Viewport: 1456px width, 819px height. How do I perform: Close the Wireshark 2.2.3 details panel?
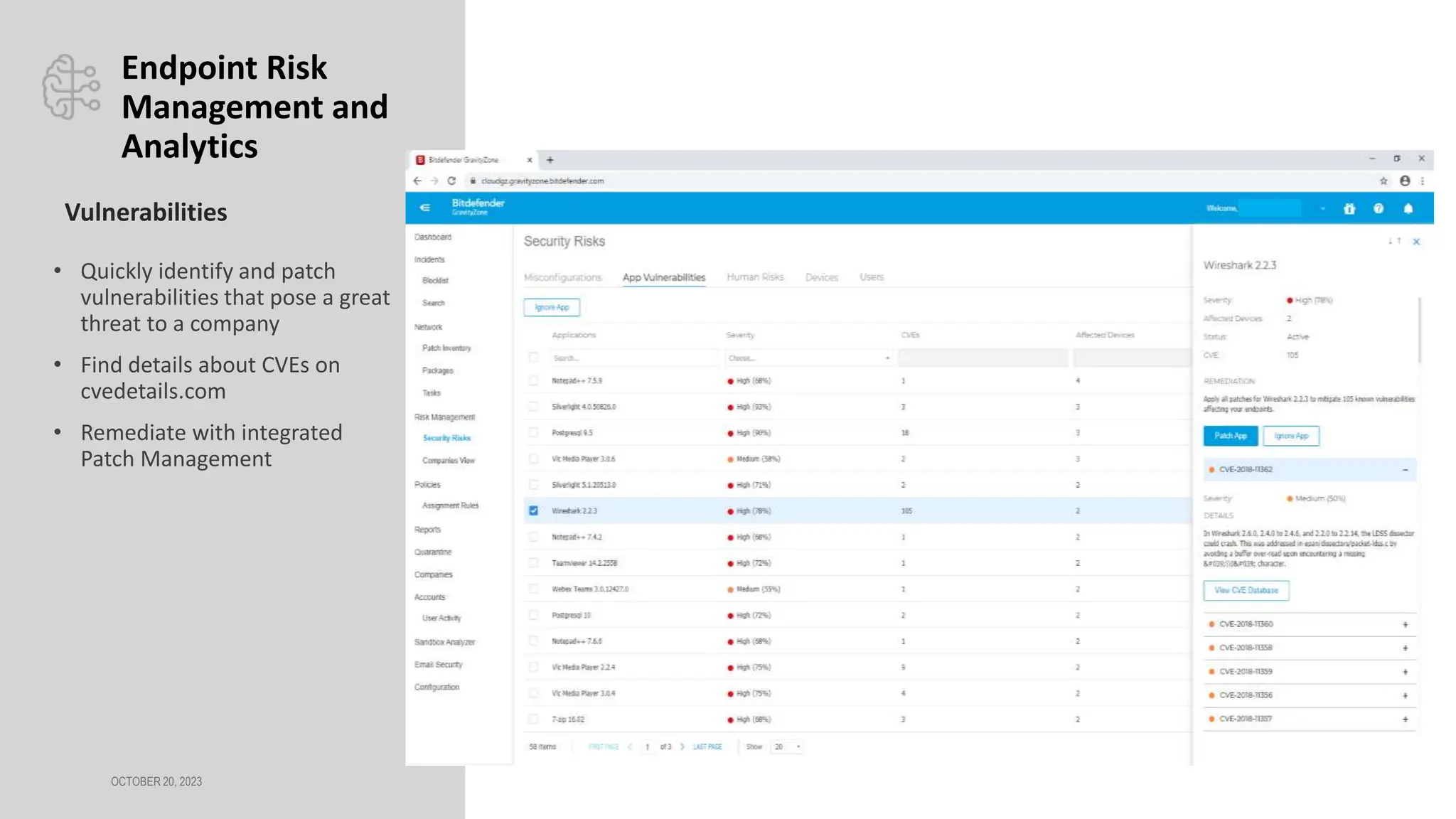(x=1416, y=242)
